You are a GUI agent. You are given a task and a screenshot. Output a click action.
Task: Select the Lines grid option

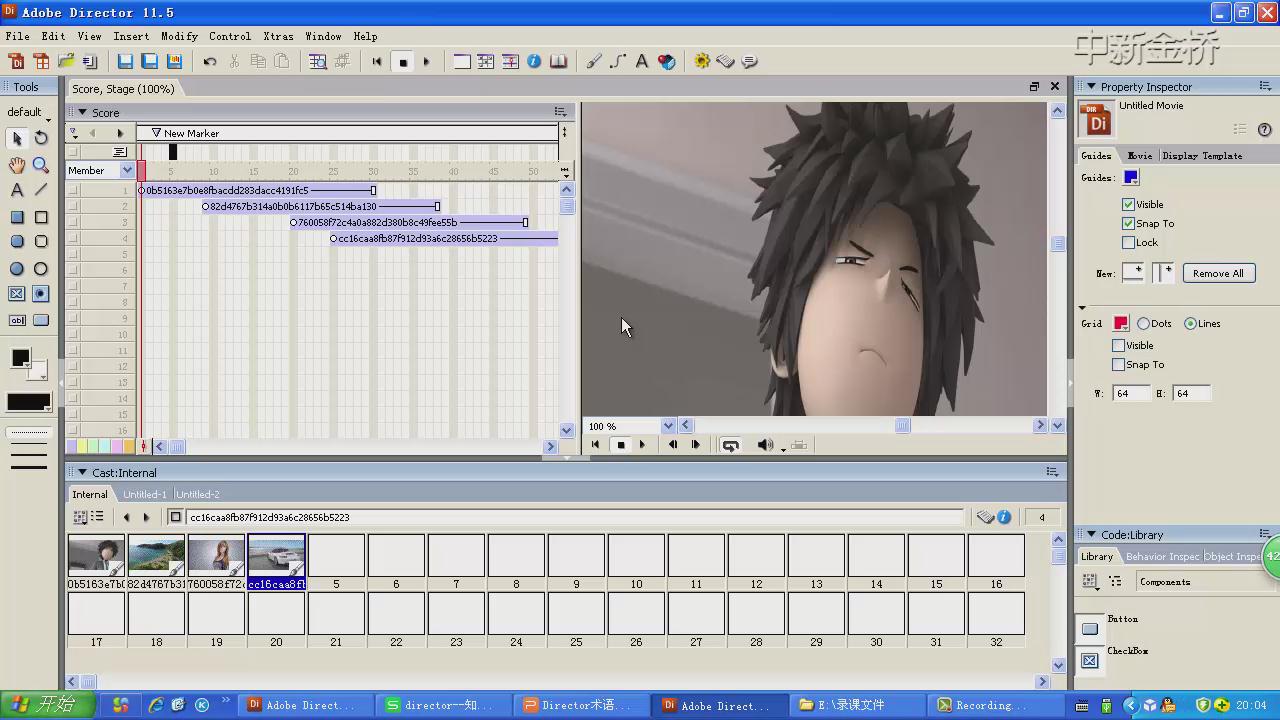point(1190,323)
